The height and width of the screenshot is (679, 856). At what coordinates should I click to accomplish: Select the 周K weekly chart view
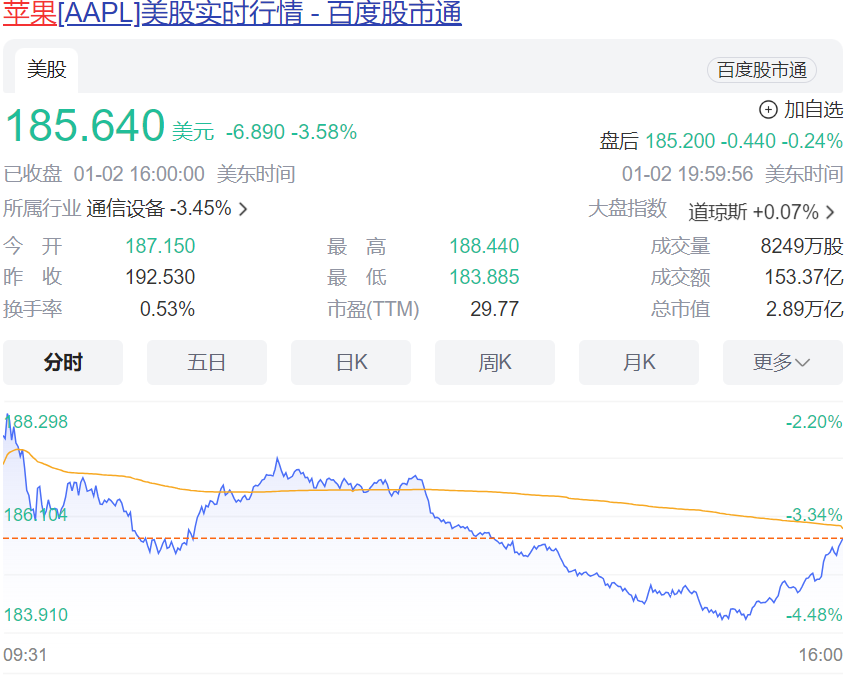[495, 363]
